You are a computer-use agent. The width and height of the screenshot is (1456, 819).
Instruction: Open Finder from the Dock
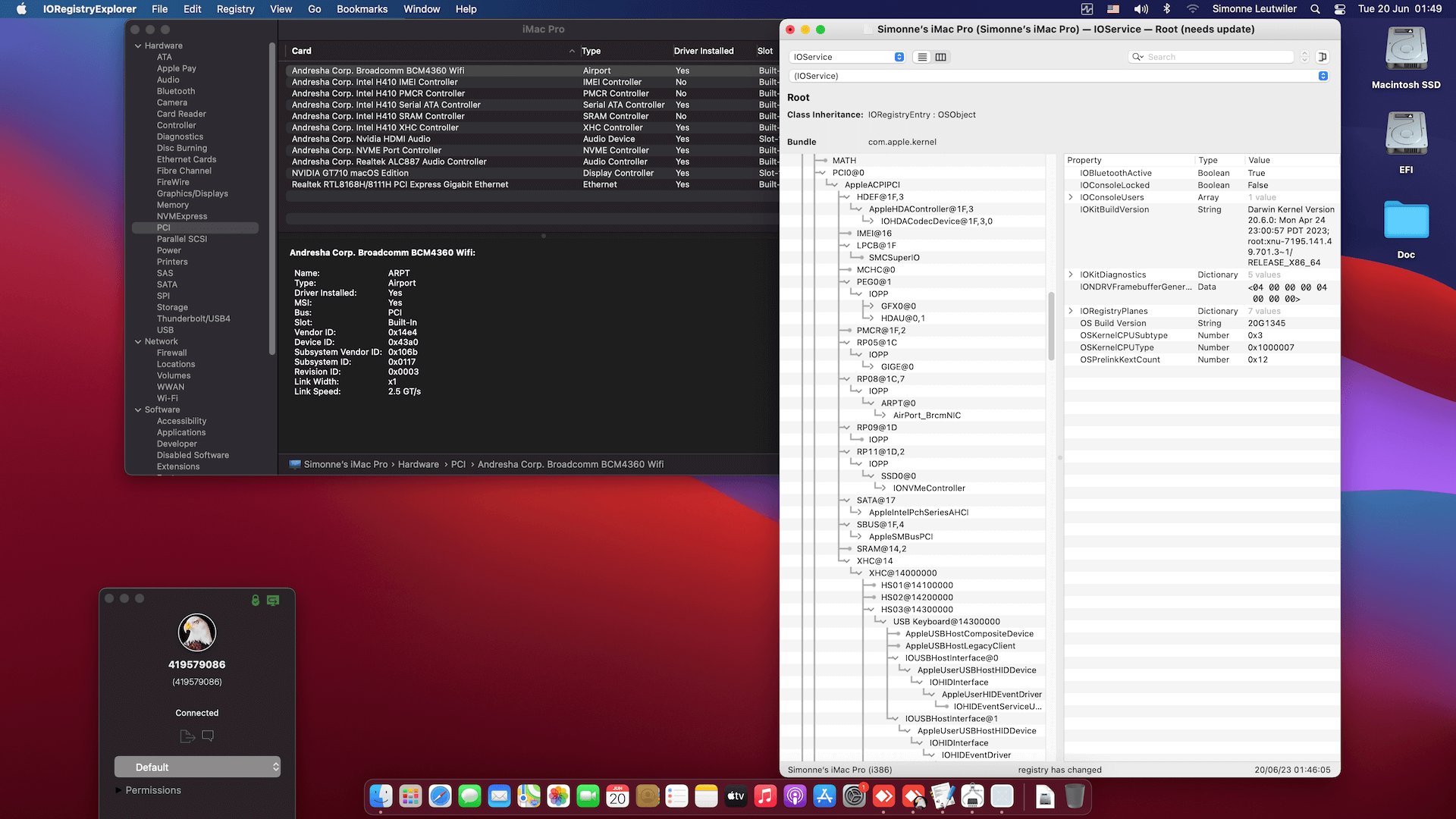point(381,796)
